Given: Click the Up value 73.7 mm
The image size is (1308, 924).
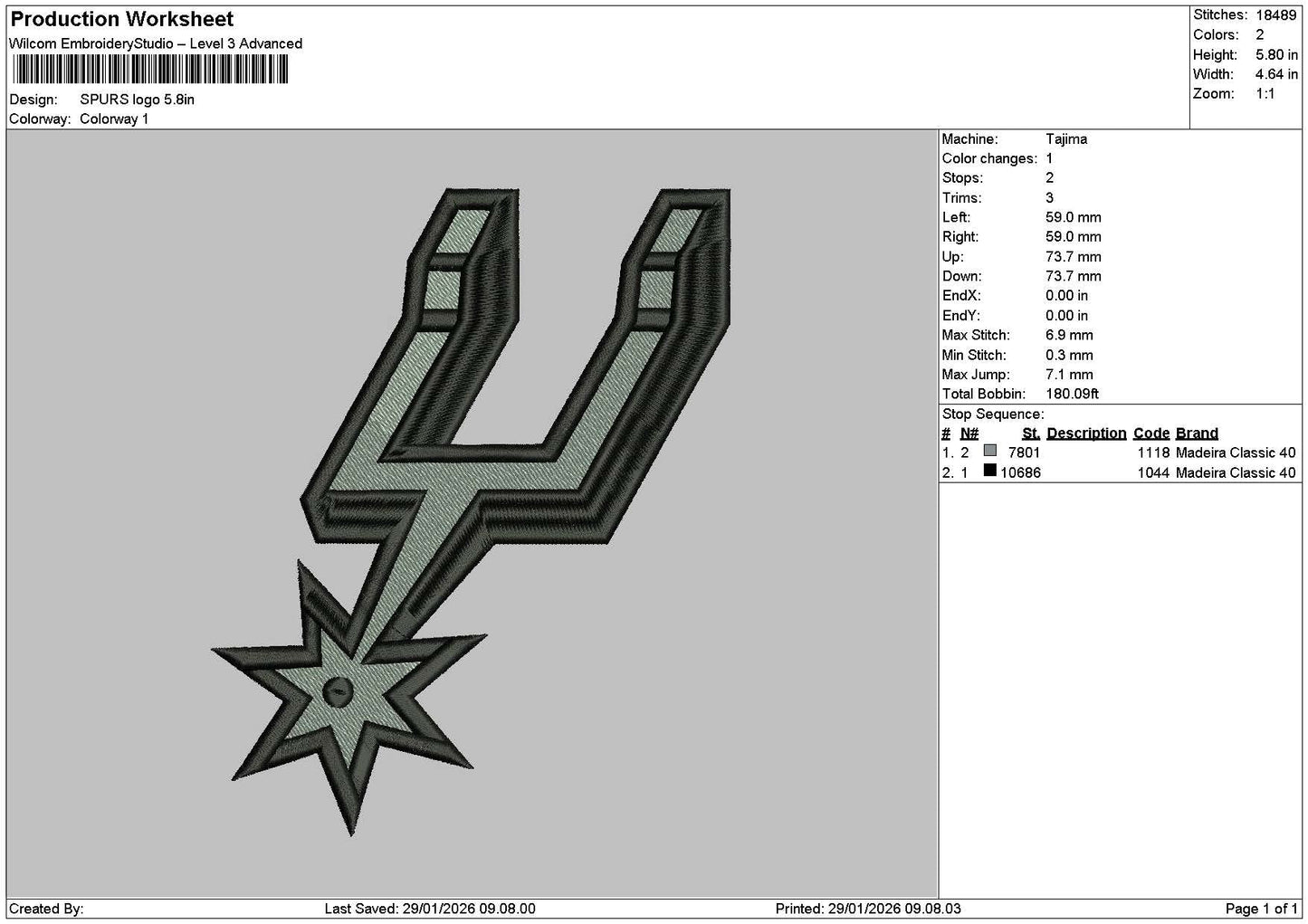Looking at the screenshot, I should [1074, 257].
